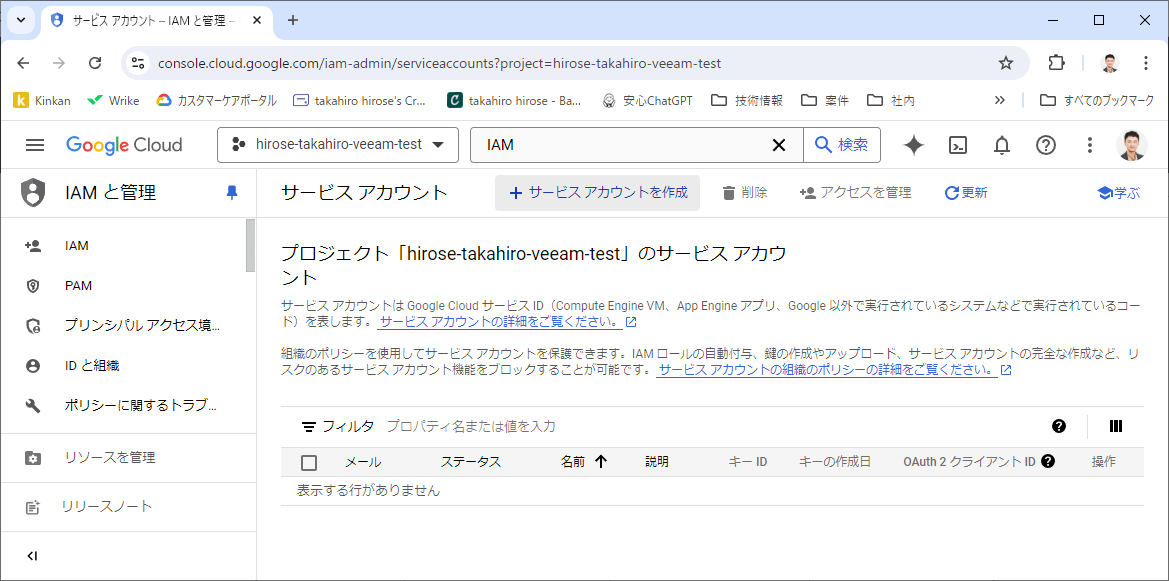Open the hirose-takahiro-veeam-test project selector

tap(338, 145)
